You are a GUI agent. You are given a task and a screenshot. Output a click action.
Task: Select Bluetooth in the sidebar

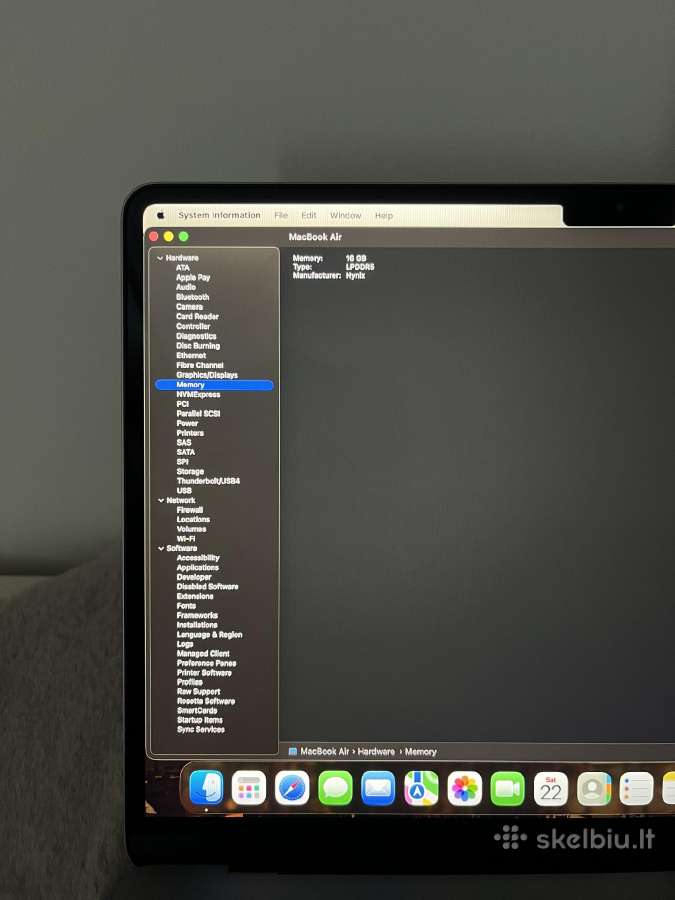(x=192, y=297)
